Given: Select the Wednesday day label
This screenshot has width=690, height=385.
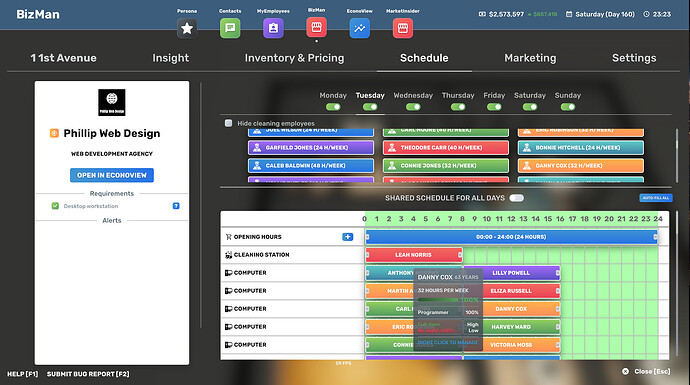Looking at the screenshot, I should point(413,95).
